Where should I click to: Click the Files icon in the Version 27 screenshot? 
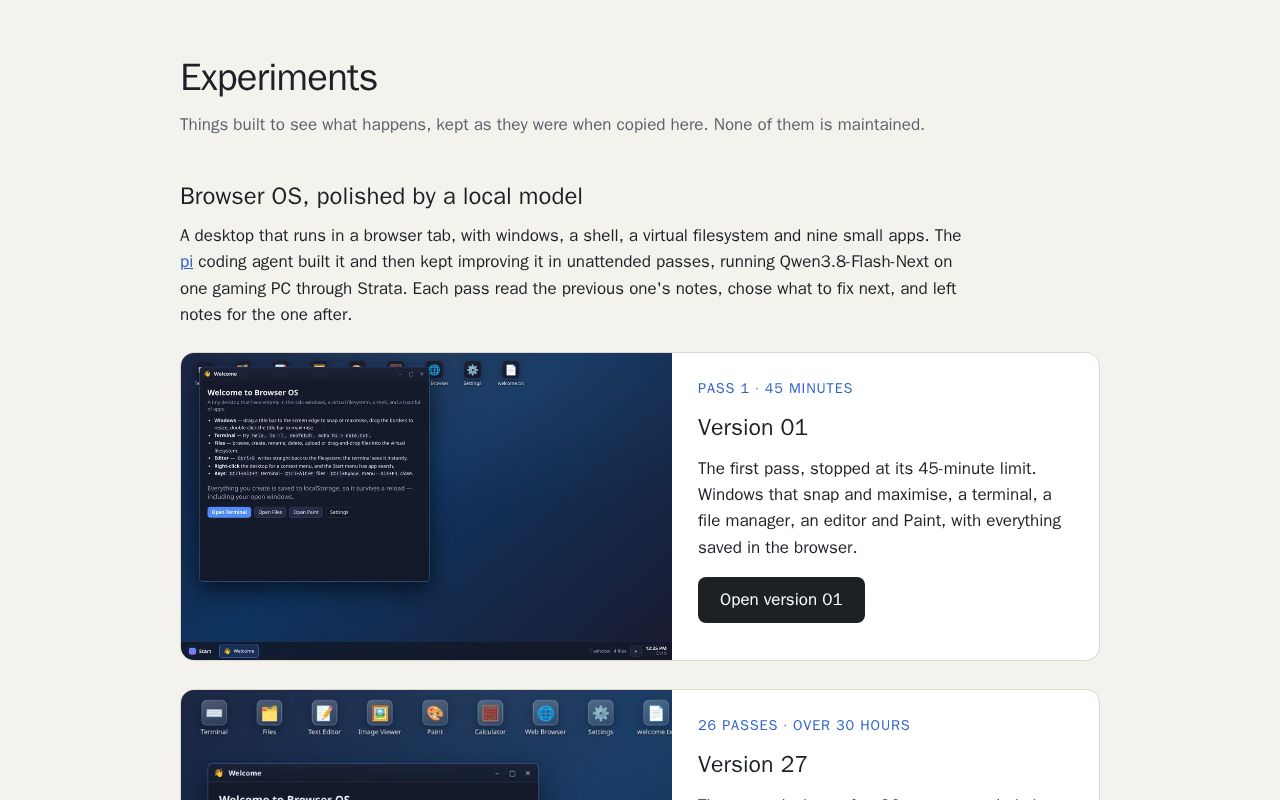point(269,712)
